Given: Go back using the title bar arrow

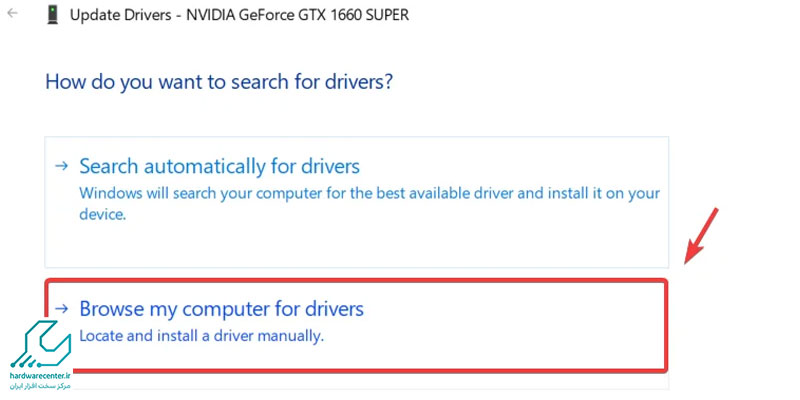Looking at the screenshot, I should tap(12, 13).
